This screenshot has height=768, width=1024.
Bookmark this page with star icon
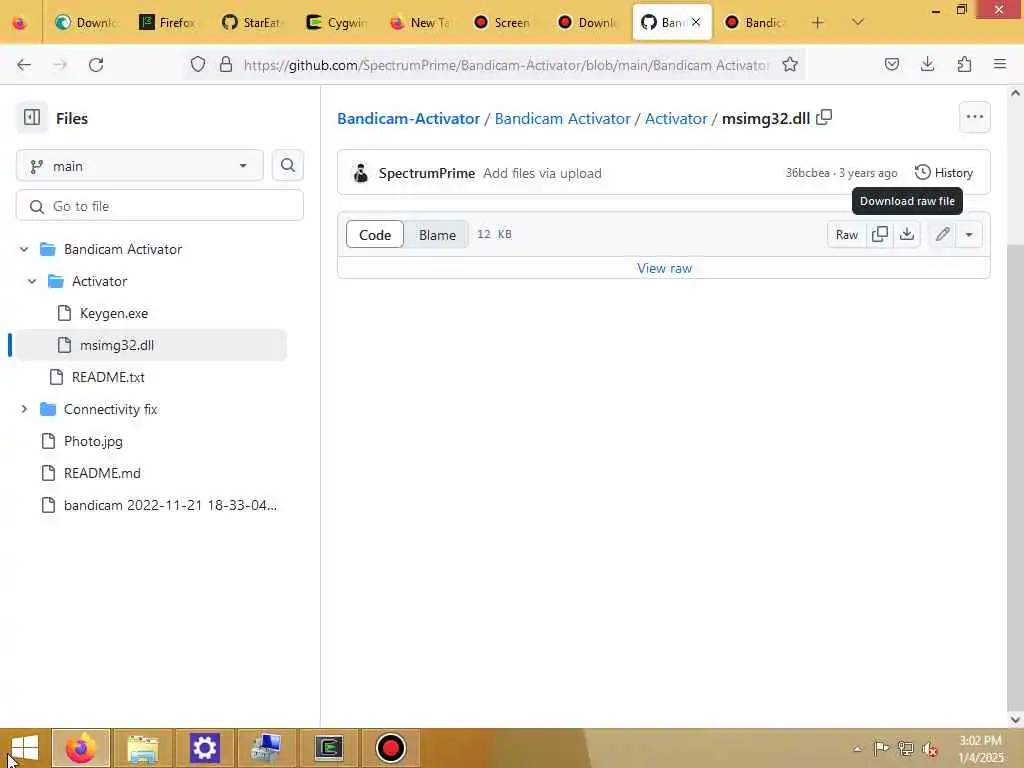pos(790,64)
